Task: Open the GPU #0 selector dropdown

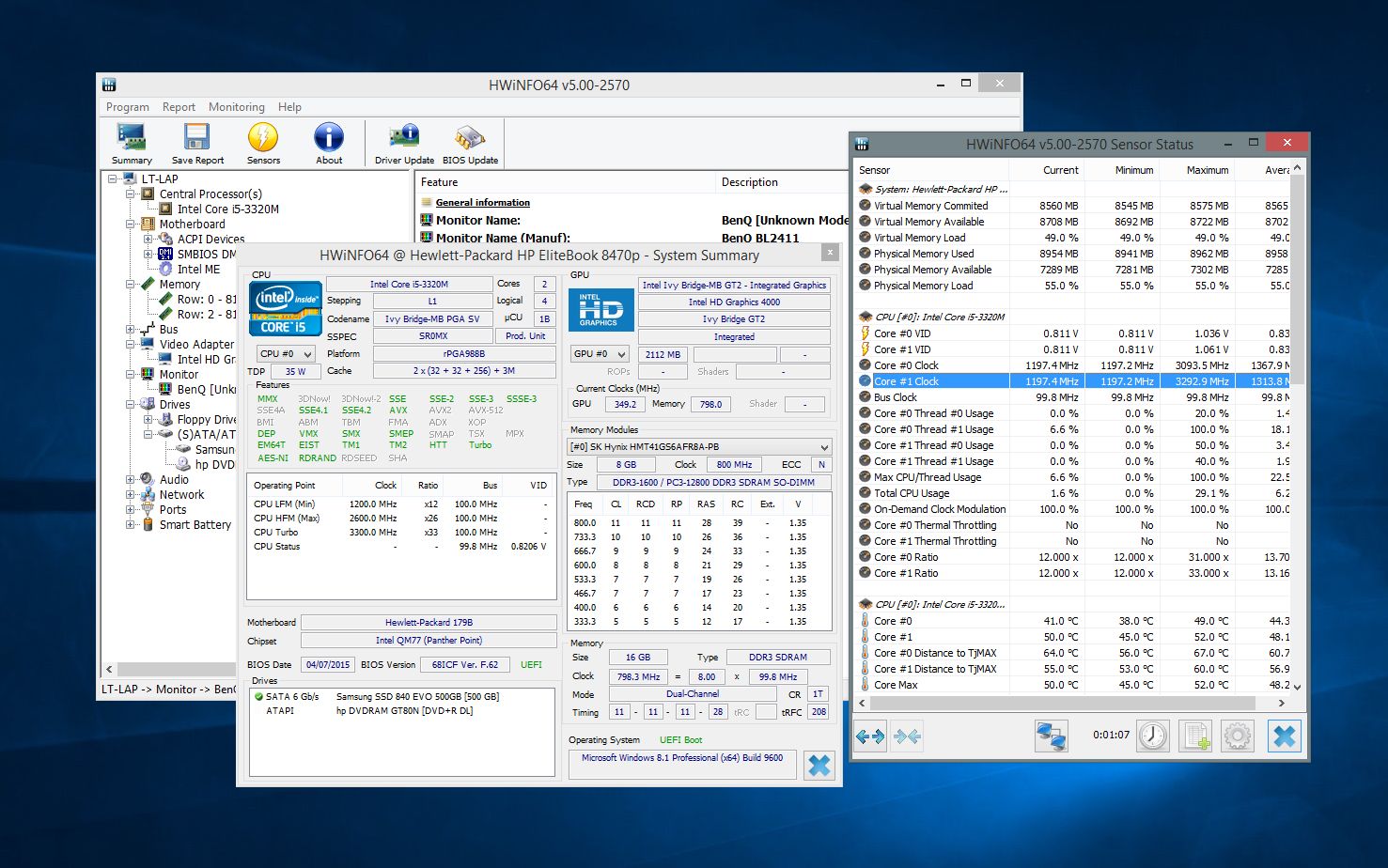Action: point(600,354)
